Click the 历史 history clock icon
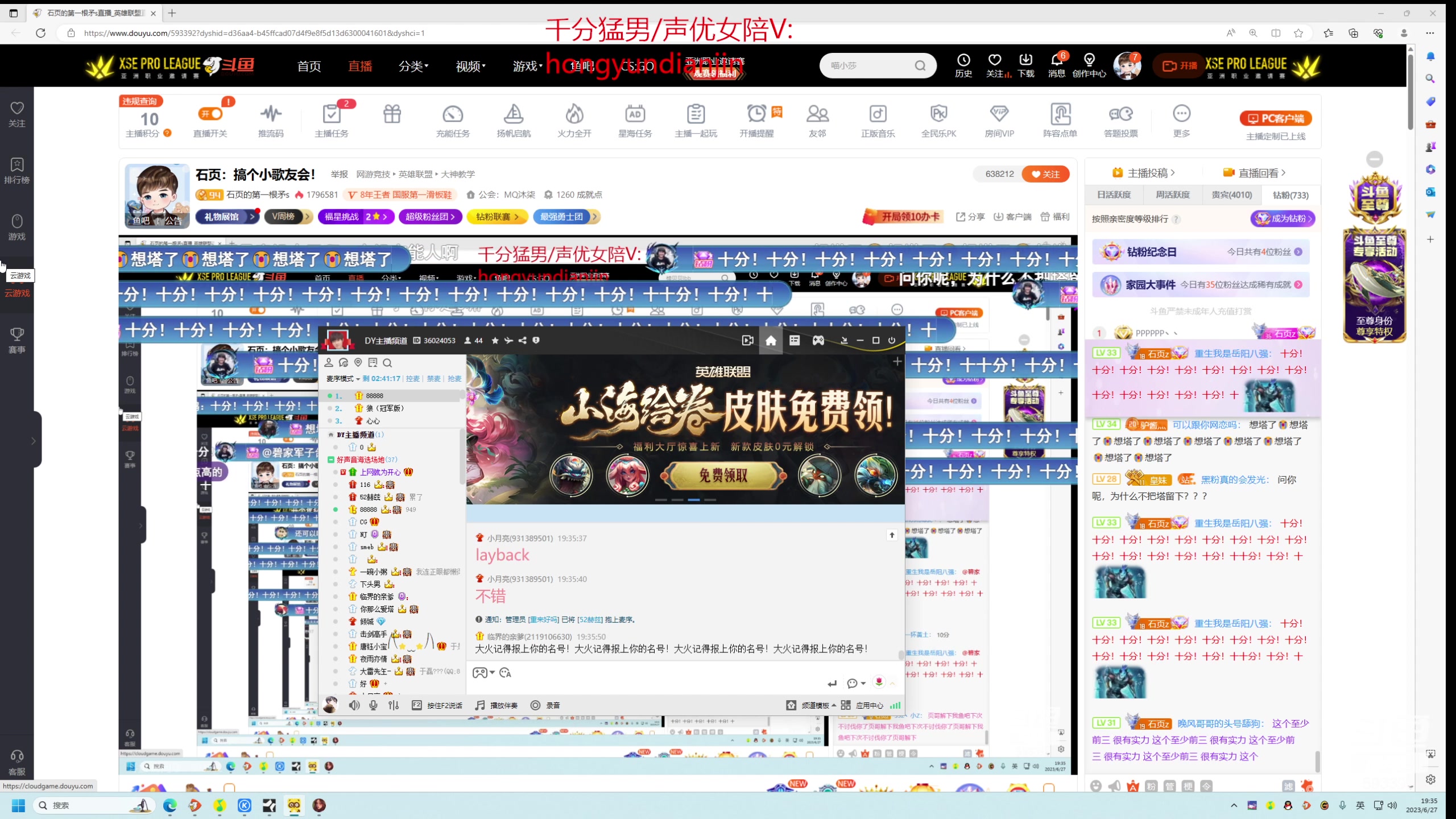Image resolution: width=1456 pixels, height=819 pixels. coord(963,60)
